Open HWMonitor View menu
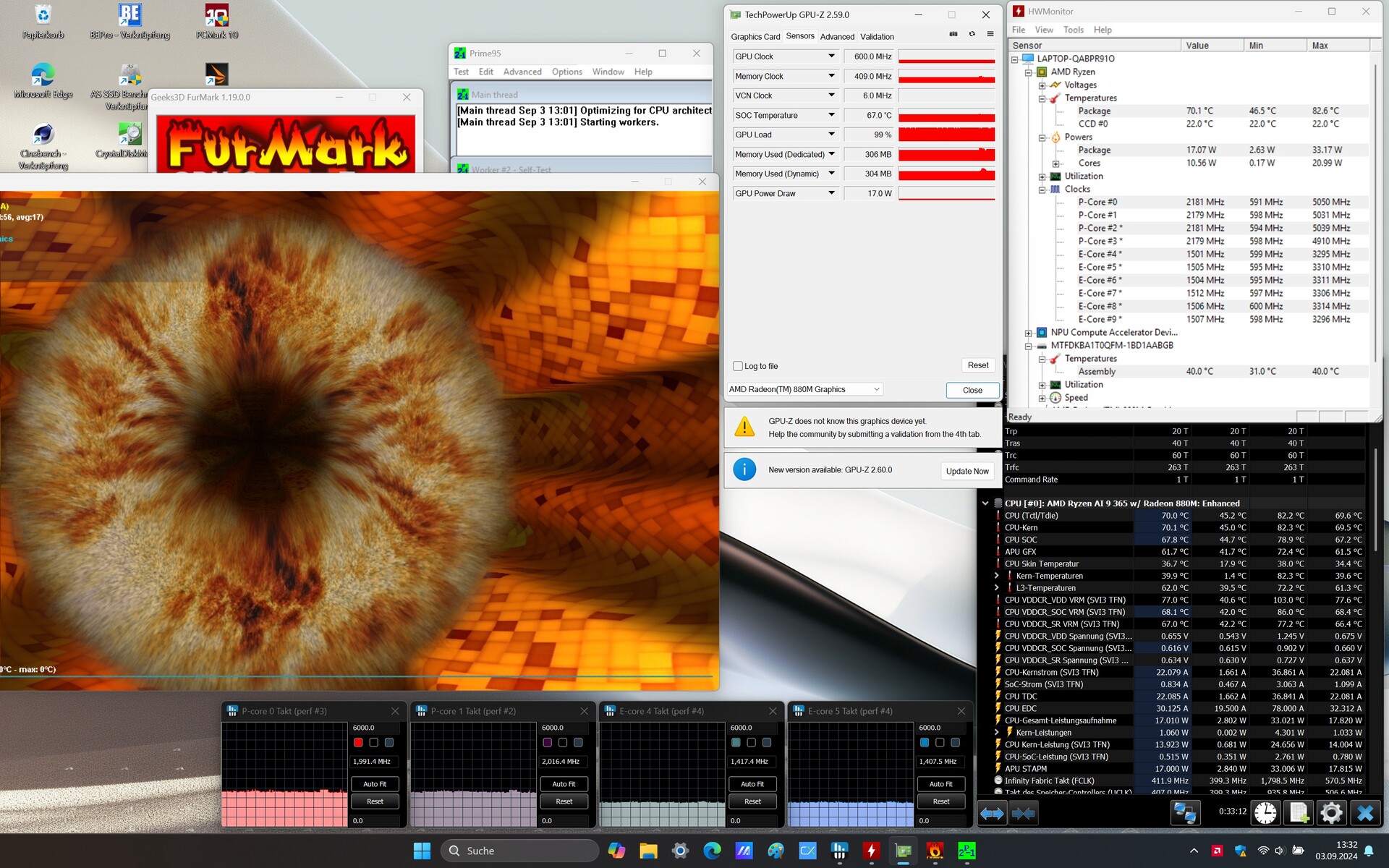1389x868 pixels. 1044,30
